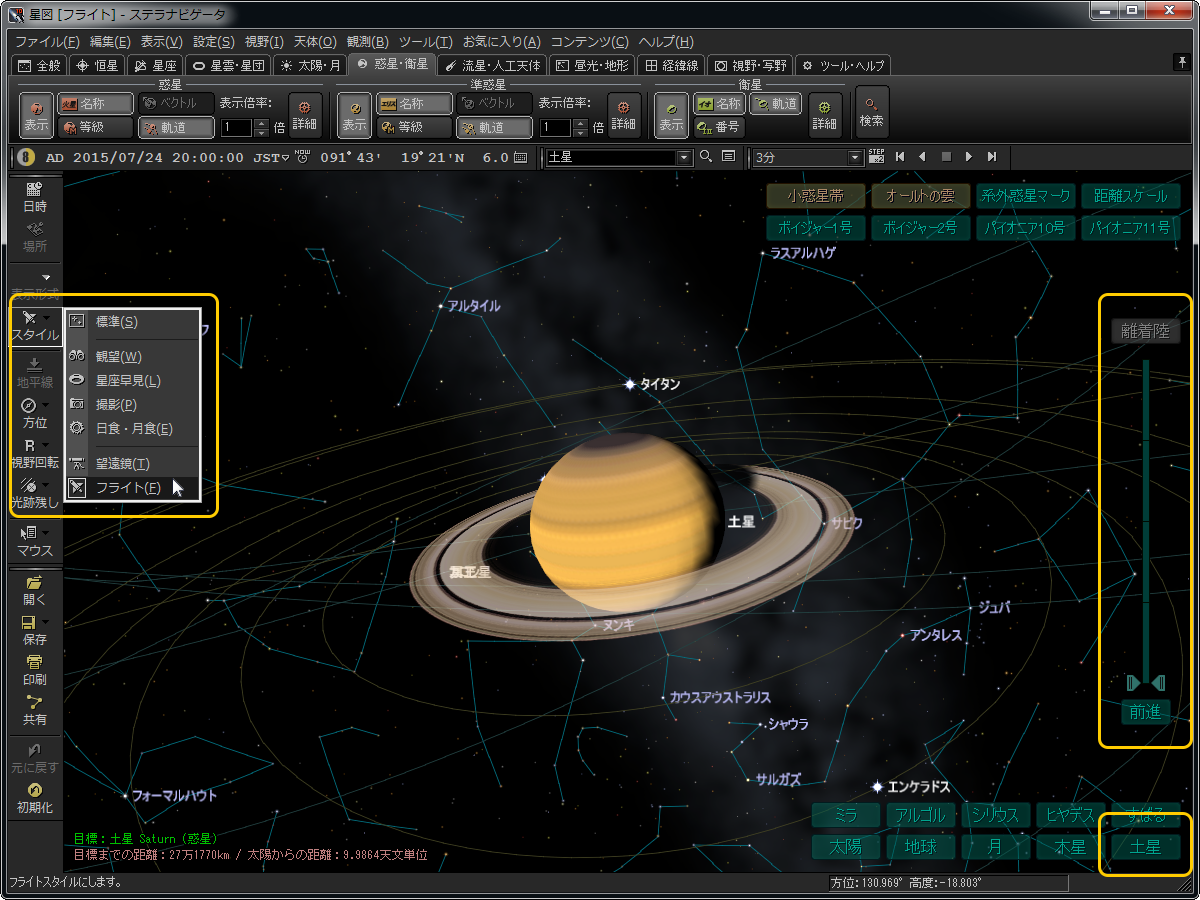
Task: Click the 検索 search button in ribbon
Action: (x=871, y=111)
